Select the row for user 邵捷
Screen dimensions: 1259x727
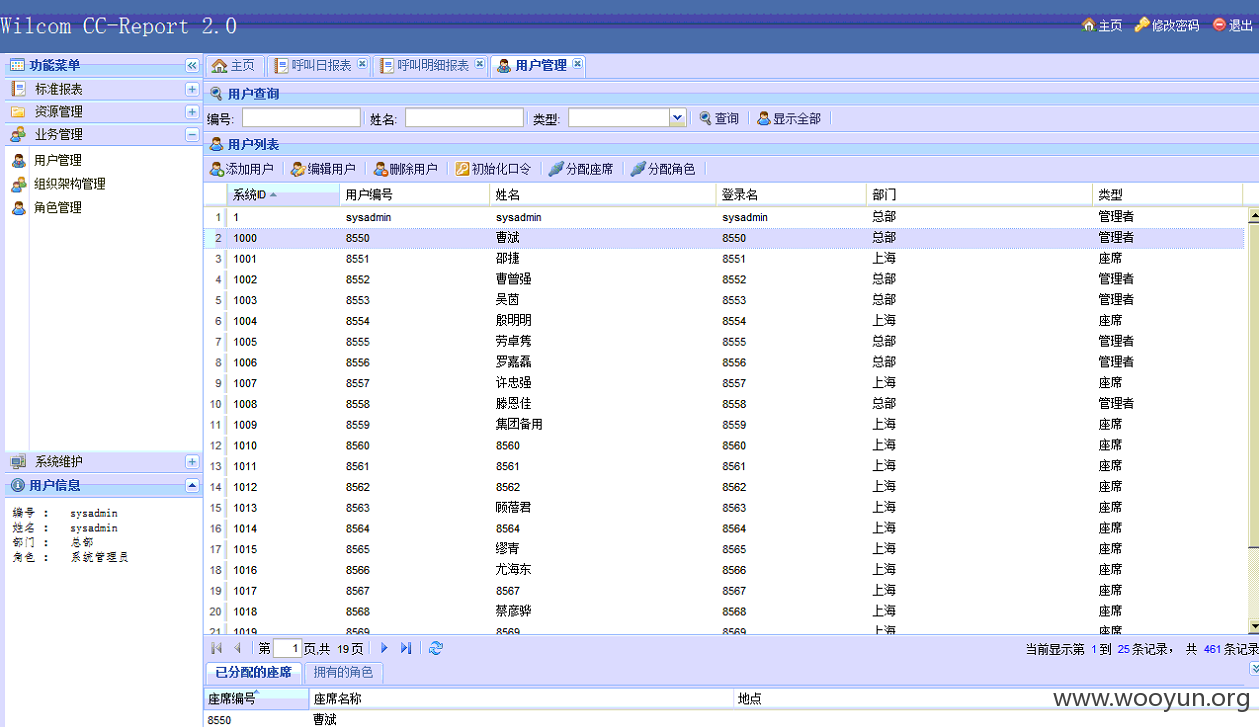pyautogui.click(x=725, y=259)
